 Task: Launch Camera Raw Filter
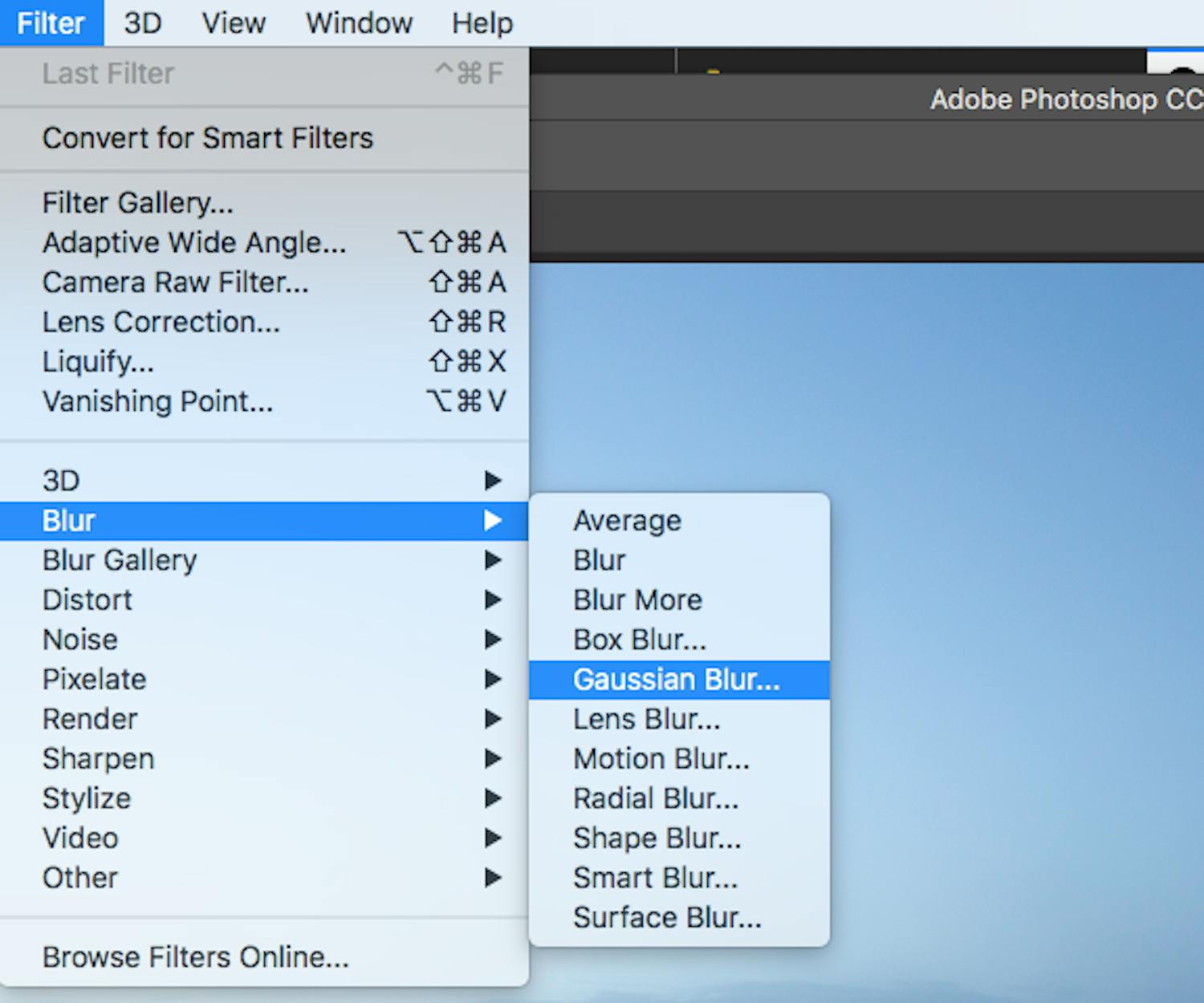(175, 282)
